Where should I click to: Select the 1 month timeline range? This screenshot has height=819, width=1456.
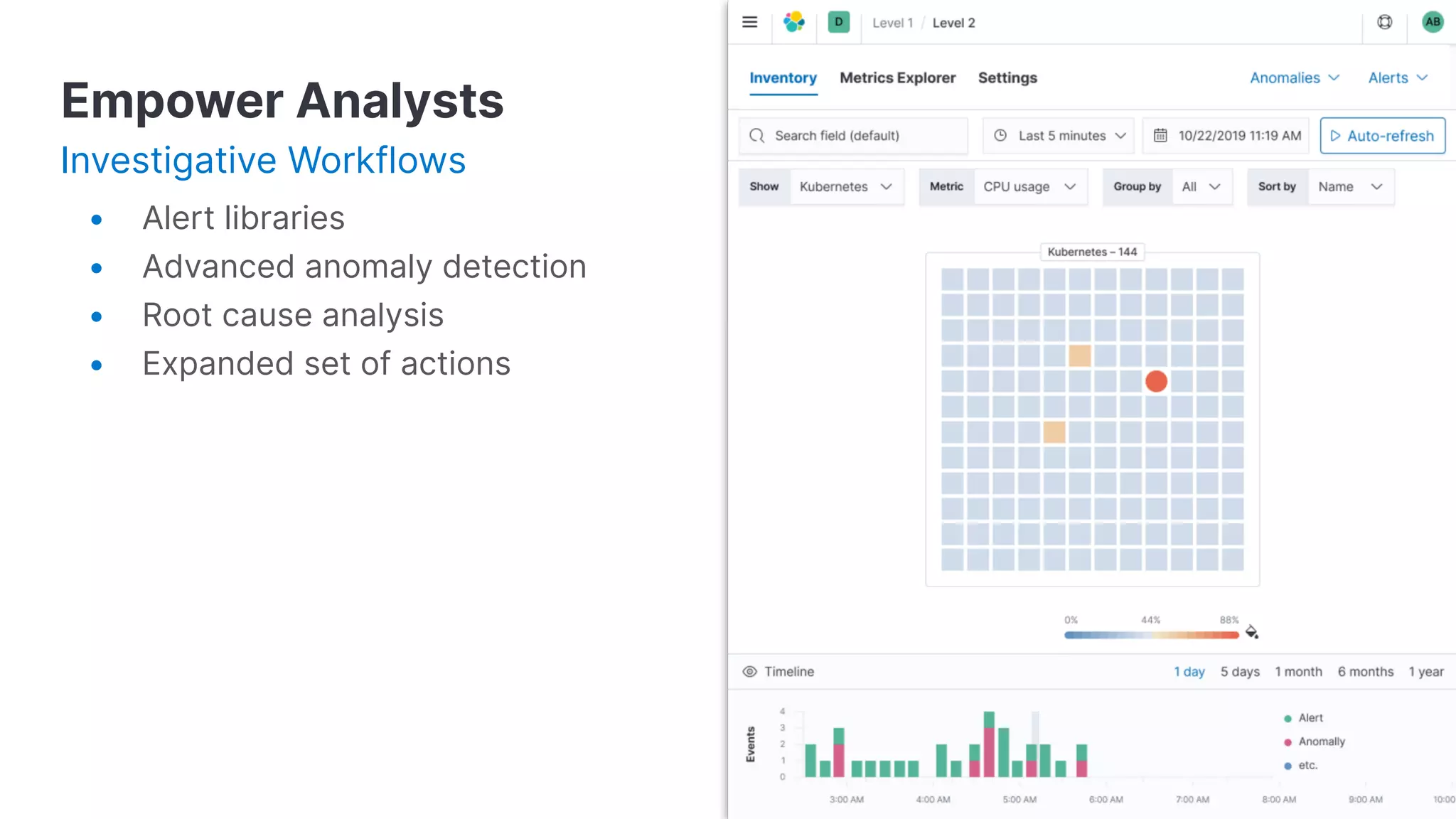coord(1298,672)
